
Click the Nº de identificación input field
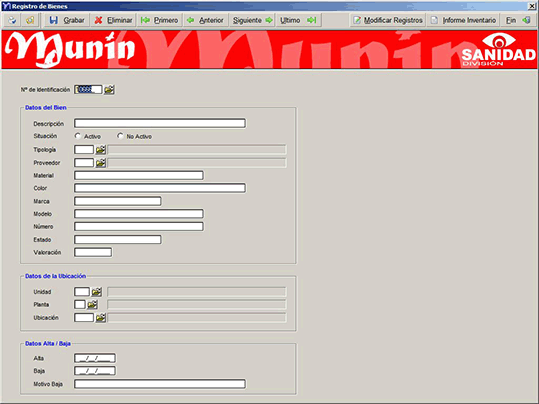pyautogui.click(x=88, y=89)
